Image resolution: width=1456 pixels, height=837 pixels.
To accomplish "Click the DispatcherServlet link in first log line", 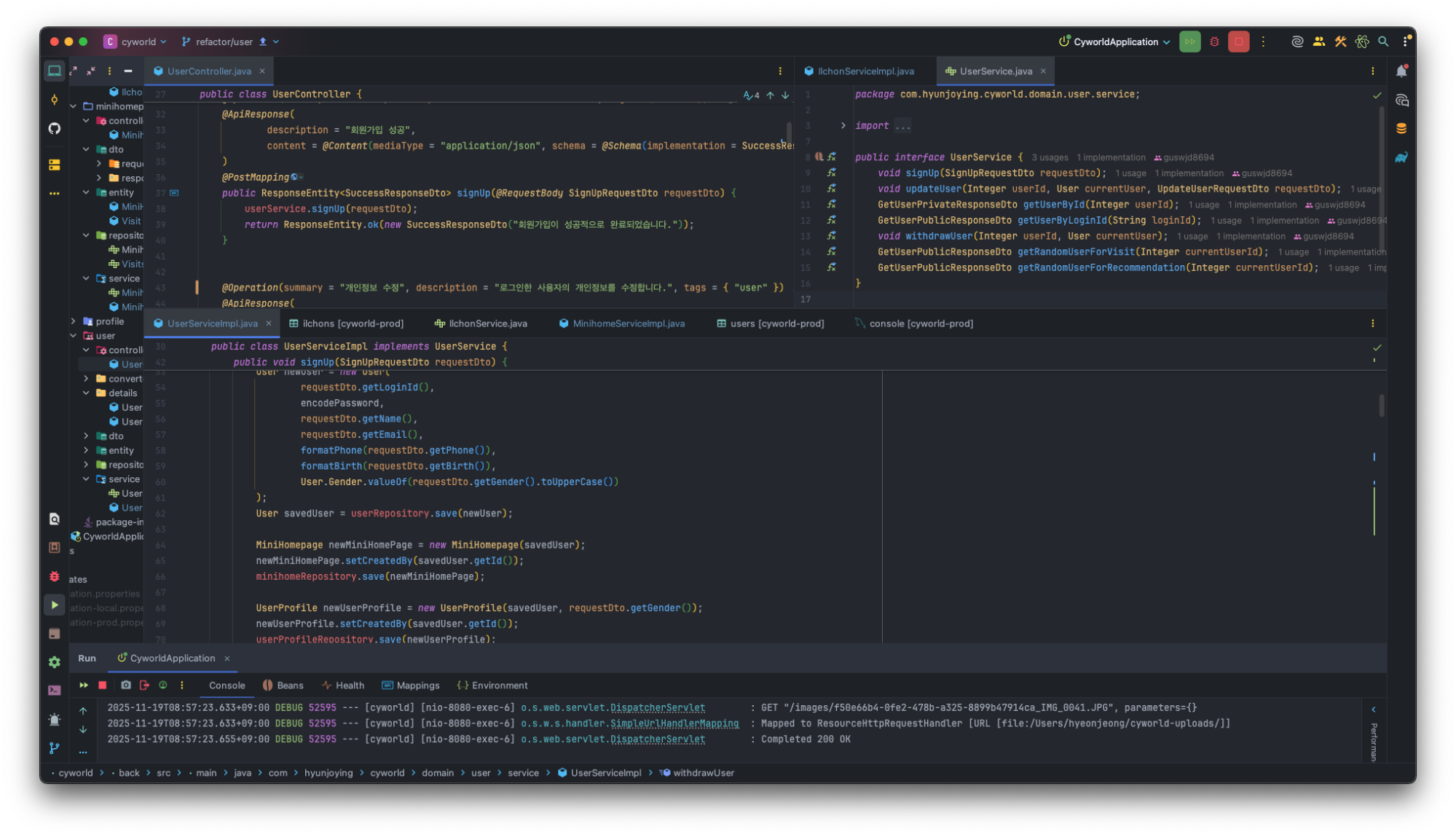I will [657, 707].
